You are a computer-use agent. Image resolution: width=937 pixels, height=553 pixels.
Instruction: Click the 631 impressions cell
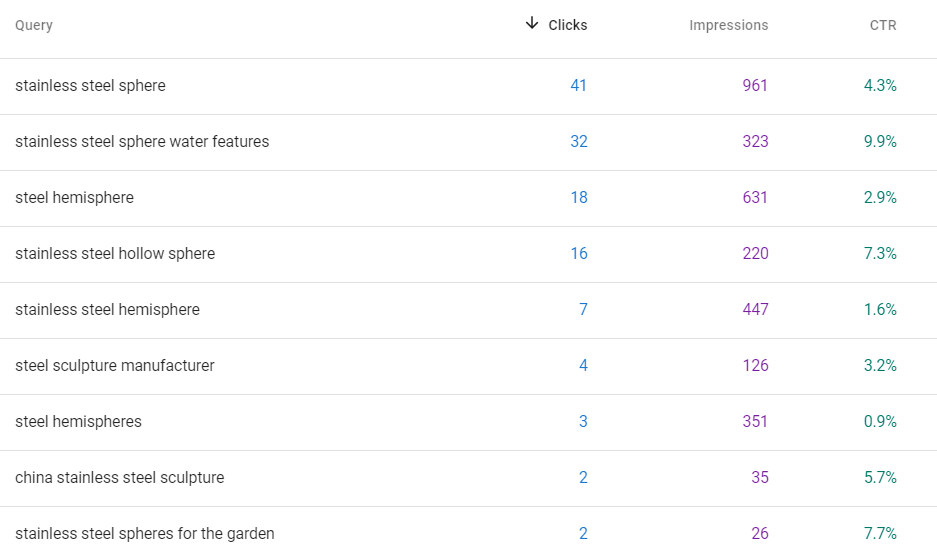755,198
